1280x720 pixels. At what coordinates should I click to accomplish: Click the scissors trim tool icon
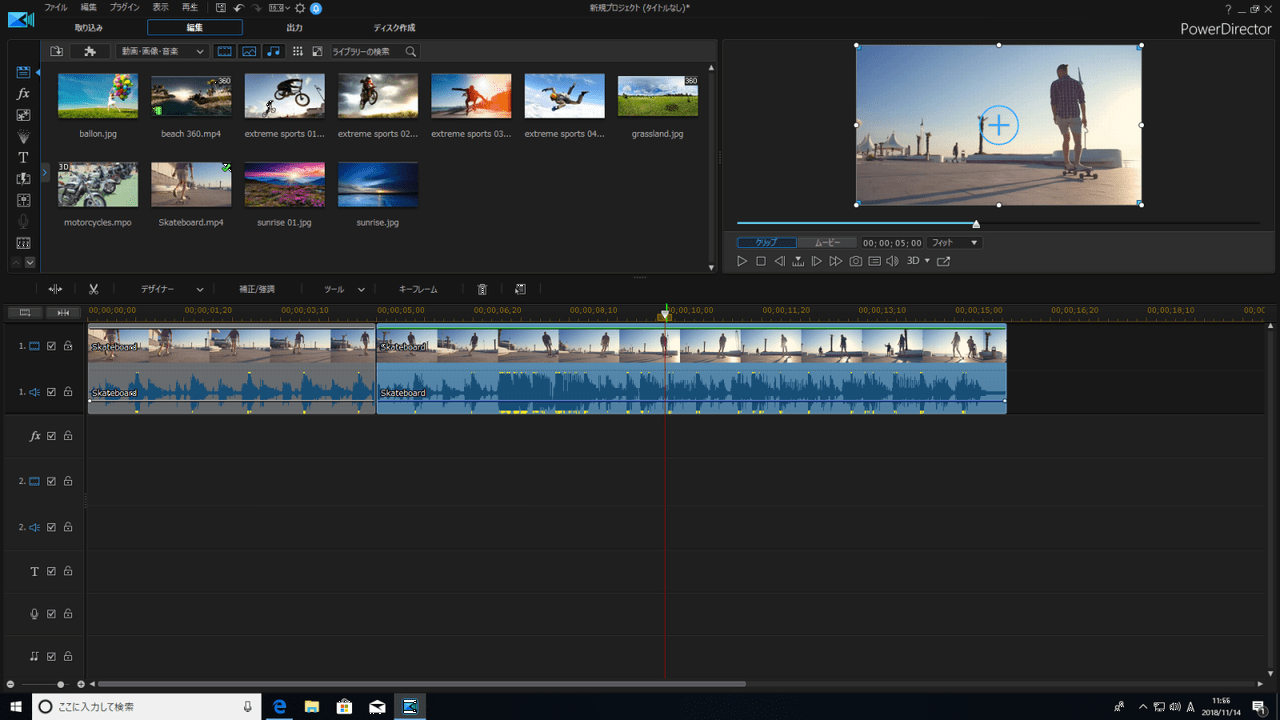93,289
